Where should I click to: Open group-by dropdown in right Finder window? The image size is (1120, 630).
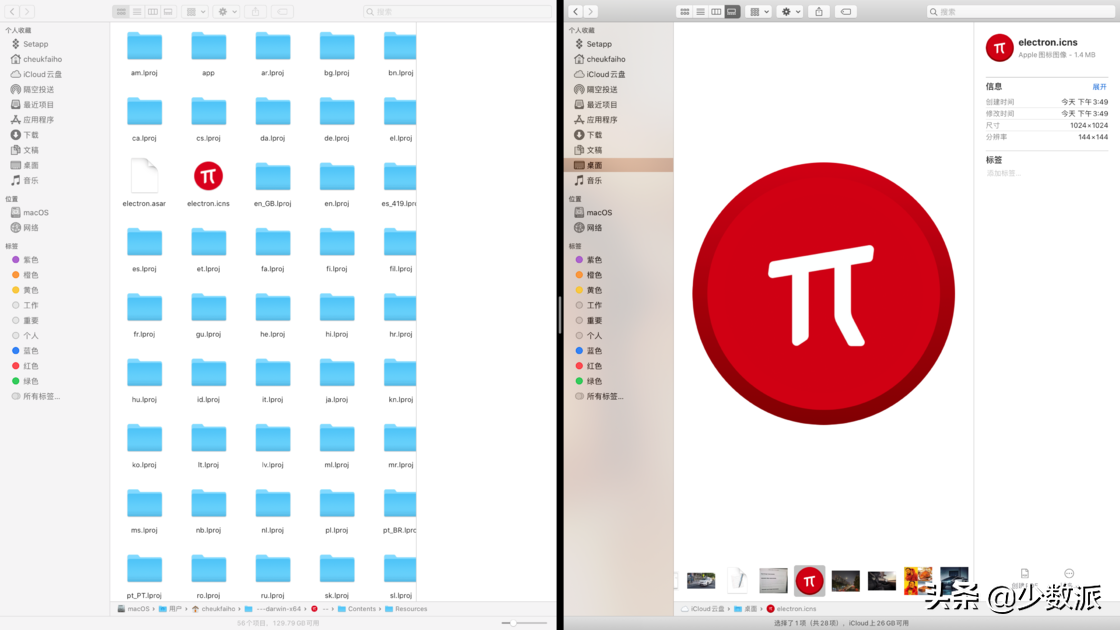click(x=759, y=11)
